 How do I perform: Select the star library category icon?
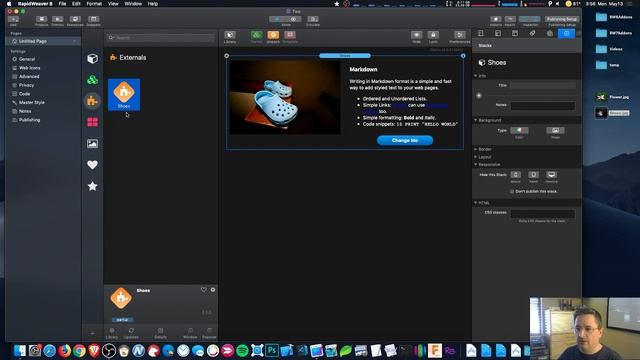coord(92,186)
